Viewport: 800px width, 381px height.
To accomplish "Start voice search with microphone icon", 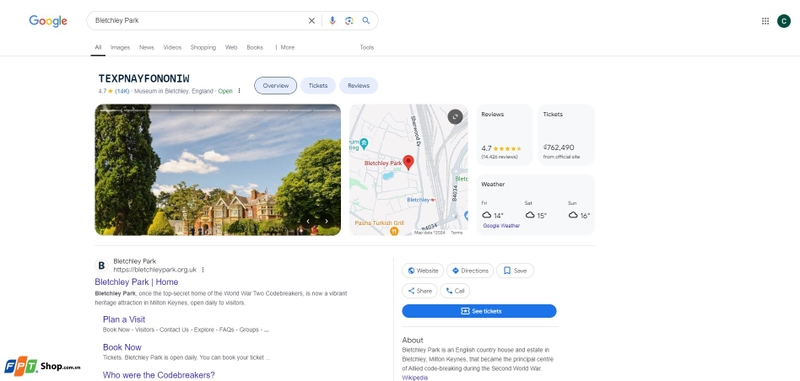I will [x=332, y=21].
